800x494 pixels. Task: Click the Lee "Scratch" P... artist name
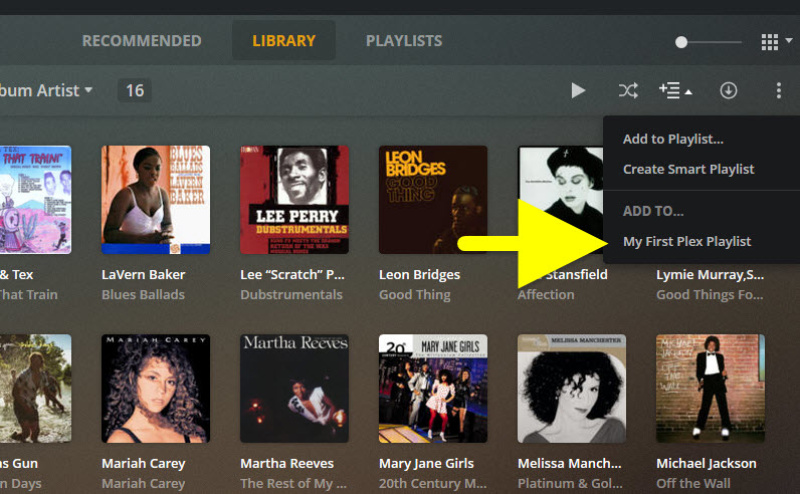tap(292, 275)
